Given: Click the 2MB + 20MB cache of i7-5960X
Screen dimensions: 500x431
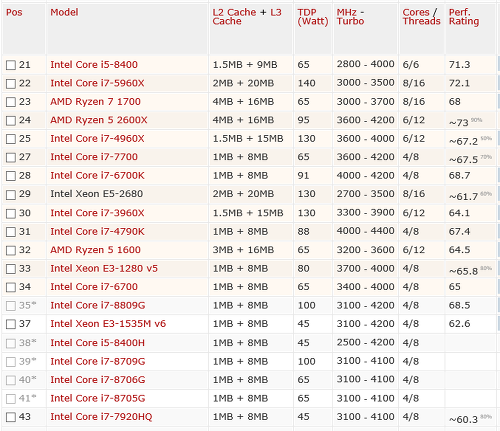Looking at the screenshot, I should click(243, 83).
